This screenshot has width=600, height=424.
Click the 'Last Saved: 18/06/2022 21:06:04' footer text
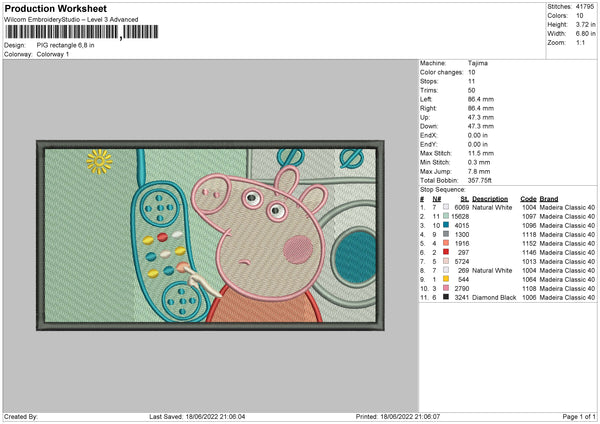pos(197,416)
